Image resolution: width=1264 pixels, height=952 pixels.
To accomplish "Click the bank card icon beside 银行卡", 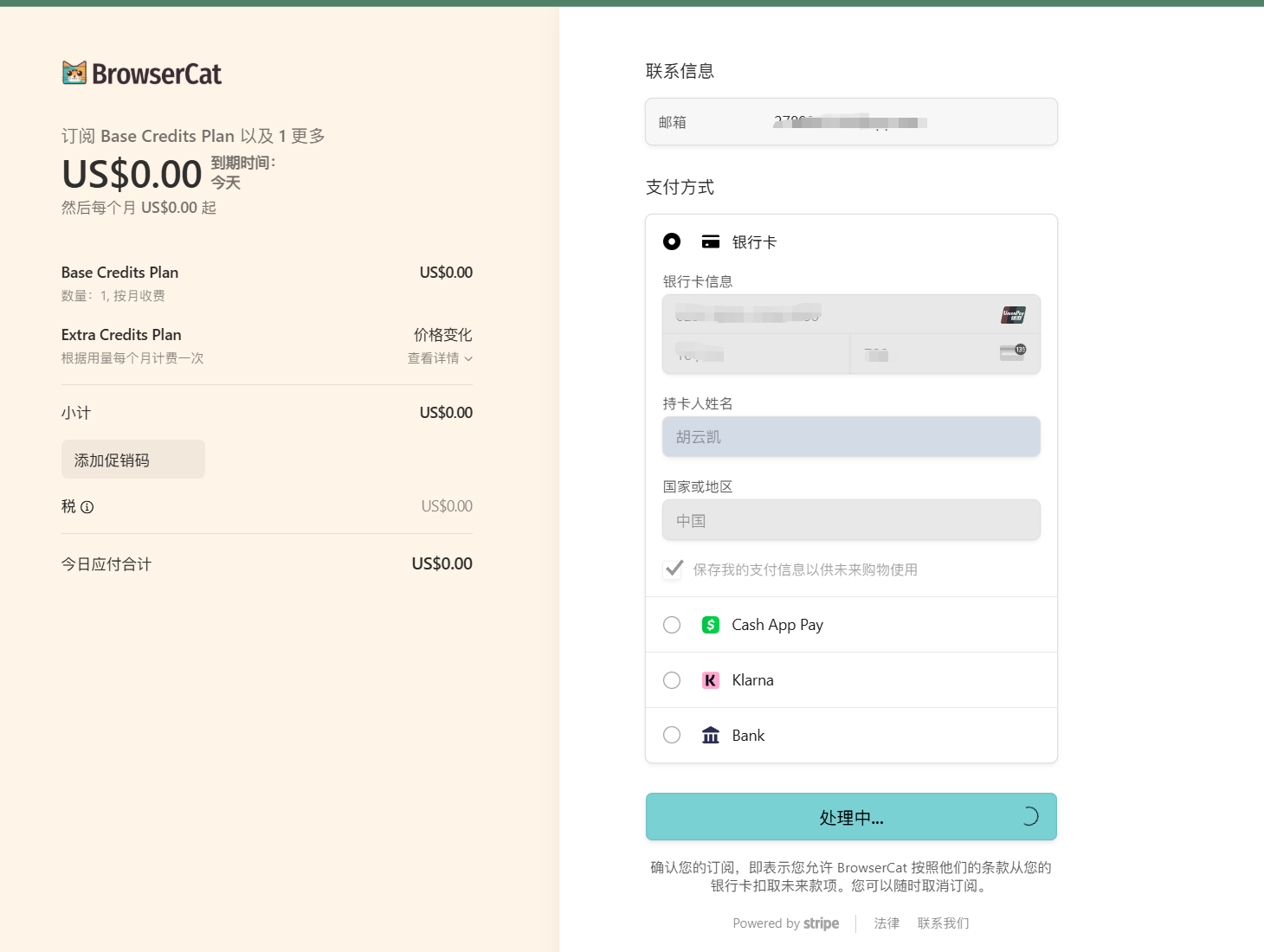I will pyautogui.click(x=711, y=241).
